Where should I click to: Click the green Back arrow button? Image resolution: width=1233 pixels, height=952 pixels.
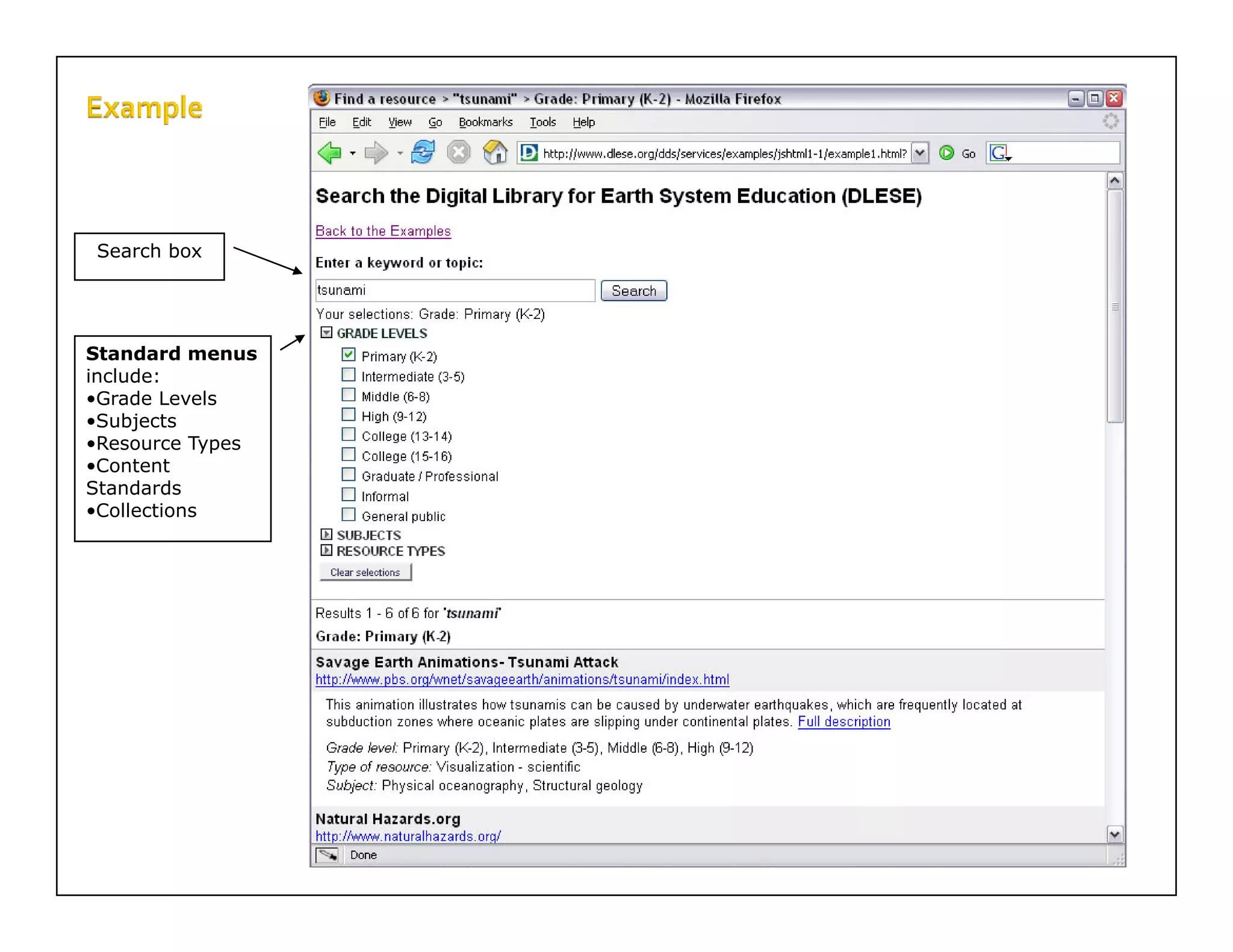(x=330, y=153)
